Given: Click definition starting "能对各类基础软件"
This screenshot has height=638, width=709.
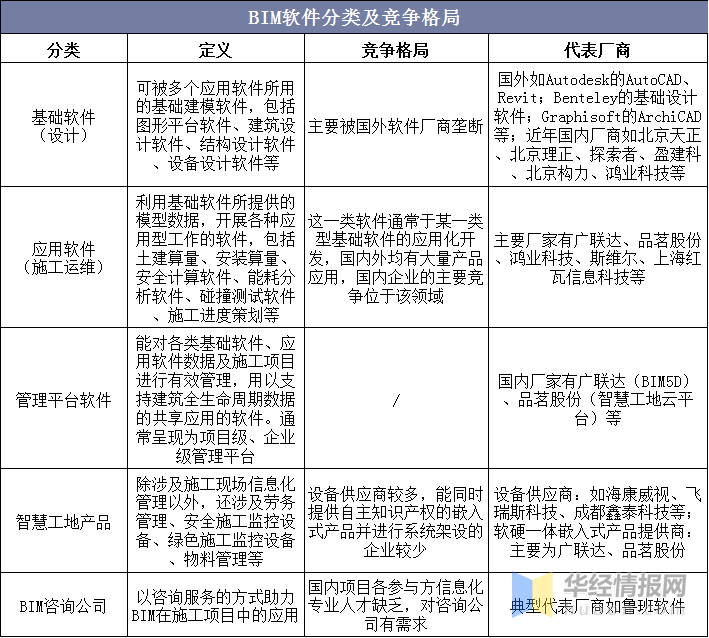Looking at the screenshot, I should (x=216, y=400).
